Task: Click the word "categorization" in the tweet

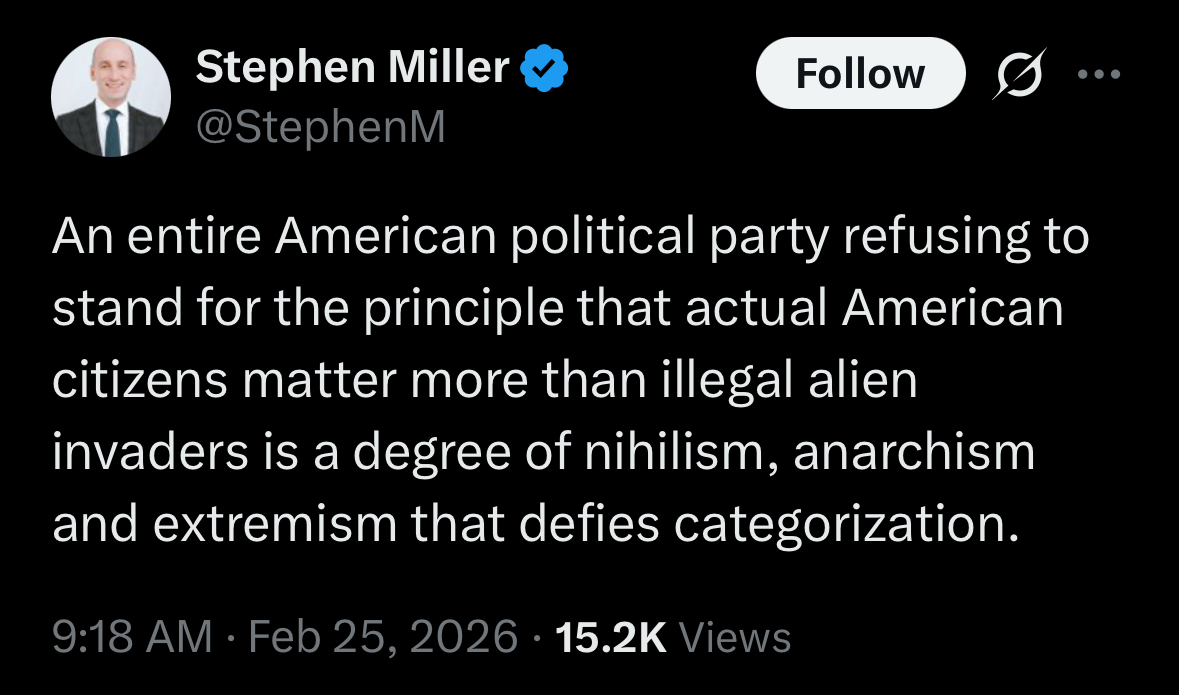Action: click(846, 525)
